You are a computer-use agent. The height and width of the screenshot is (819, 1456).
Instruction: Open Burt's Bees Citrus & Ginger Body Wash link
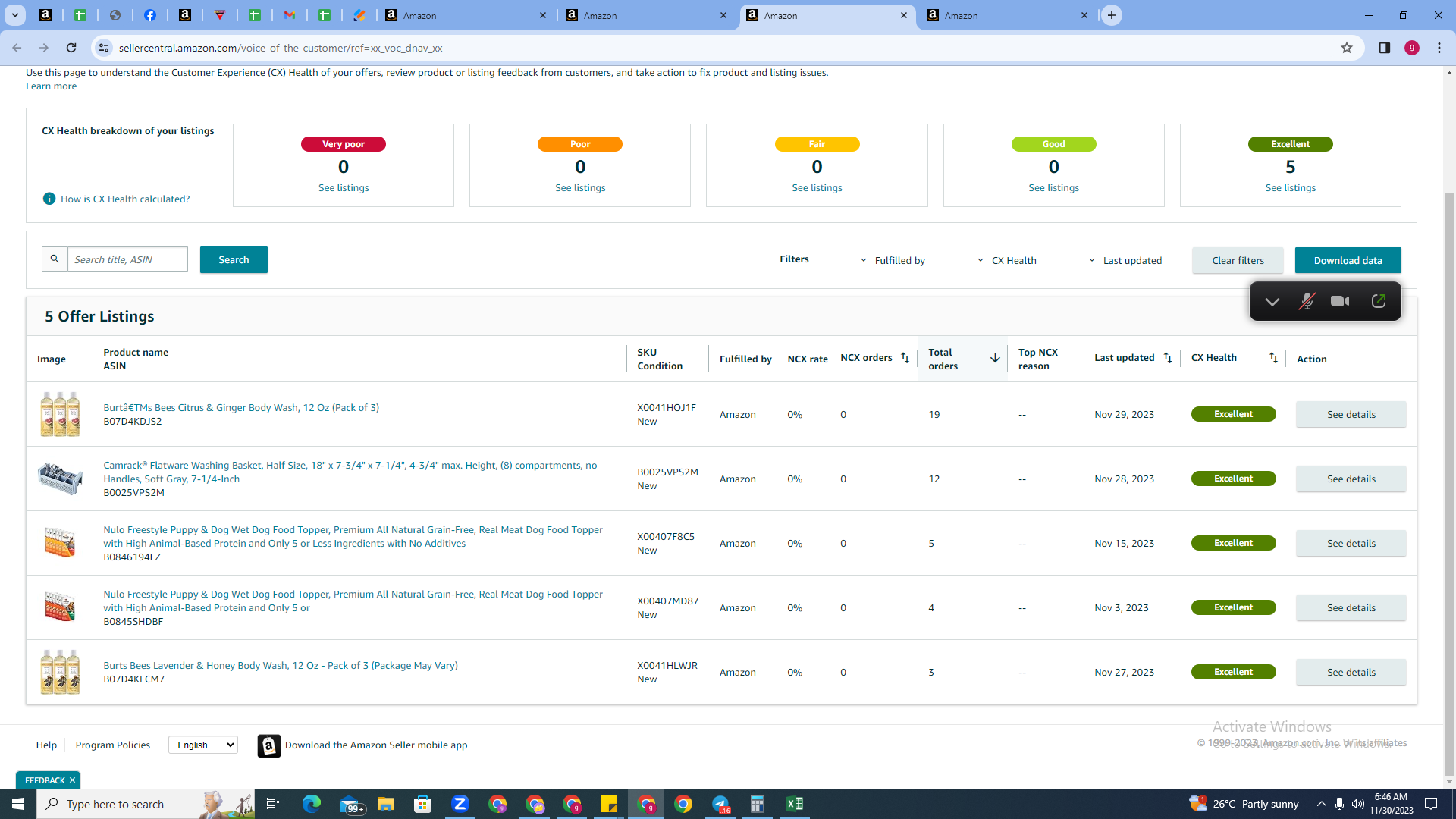tap(241, 407)
